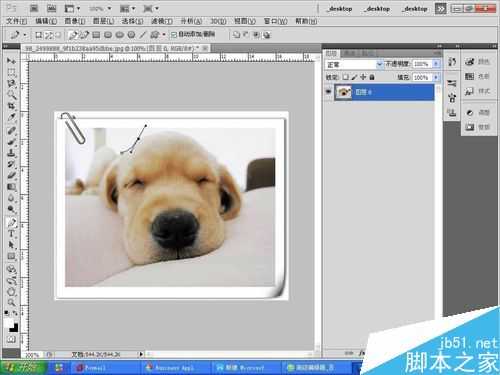Open the collapsed 样式 panel
This screenshot has height=375, width=500.
[x=477, y=91]
